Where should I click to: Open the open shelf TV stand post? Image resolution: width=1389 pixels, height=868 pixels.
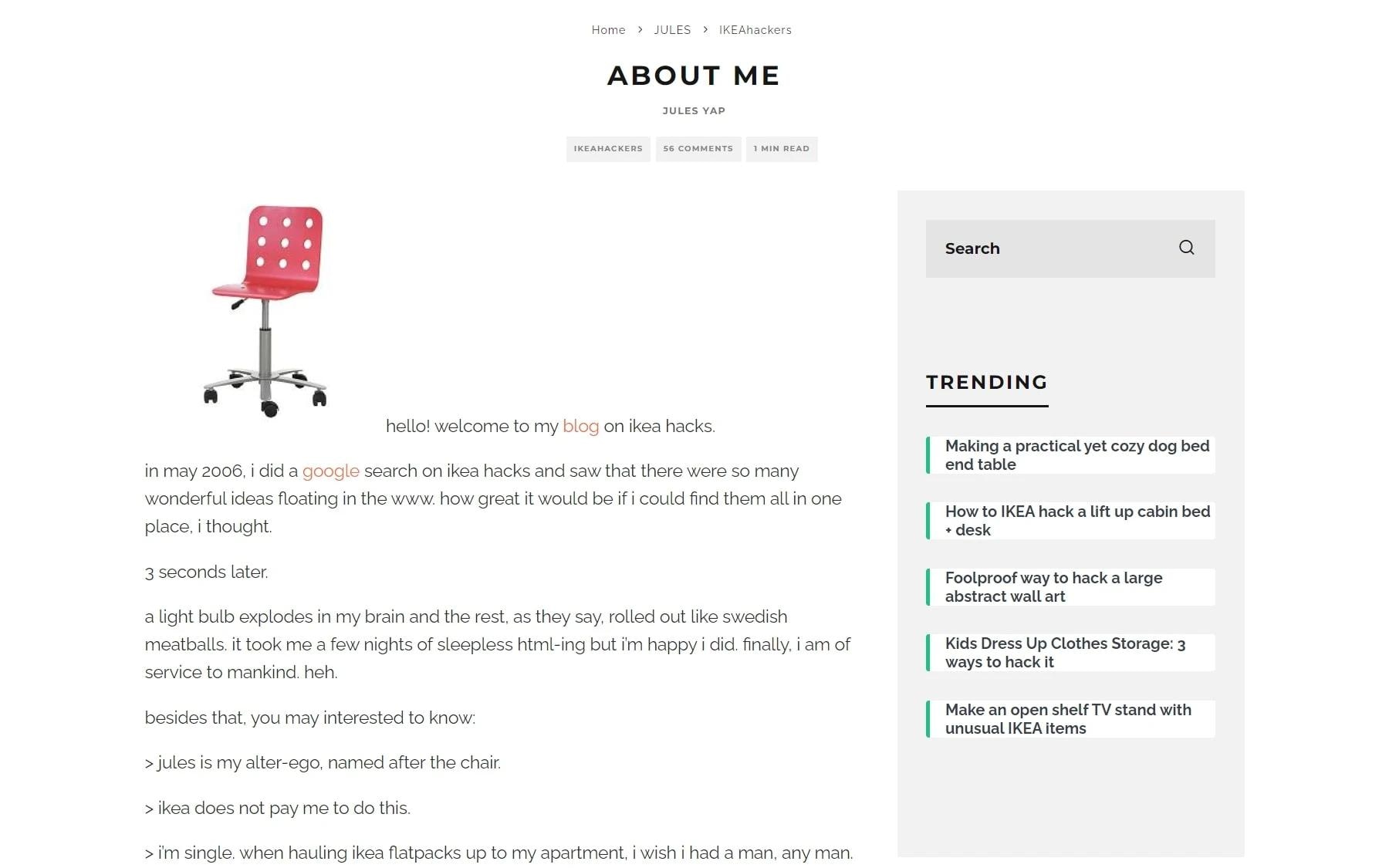(x=1068, y=719)
